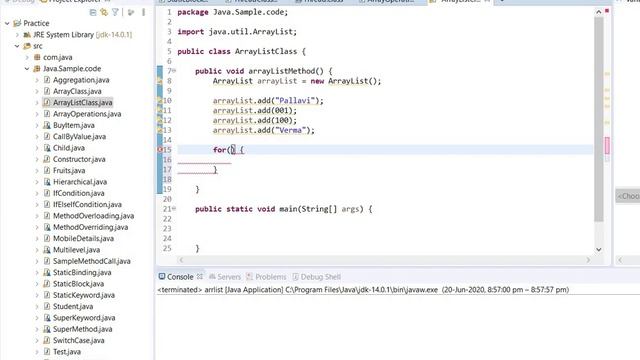Select Test.java in the tree
Image resolution: width=640 pixels, height=360 pixels.
click(67, 351)
